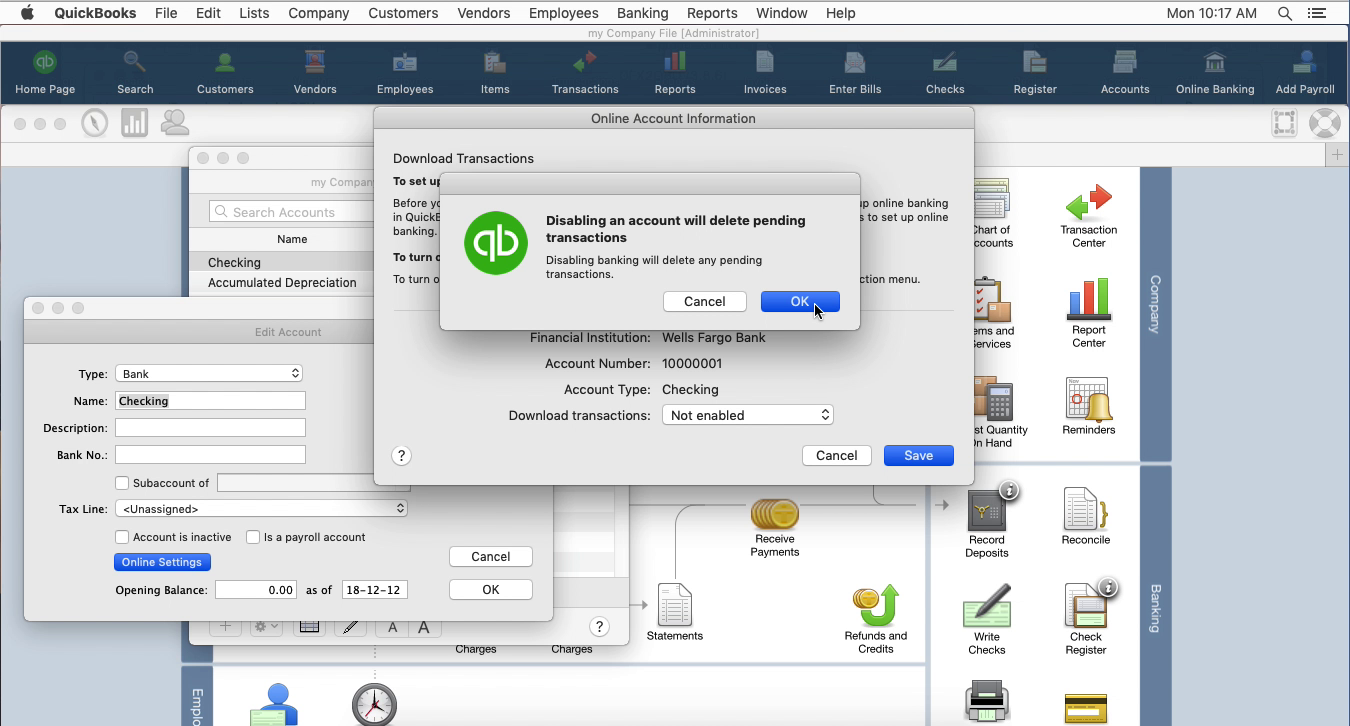Click the as of date field
The width and height of the screenshot is (1350, 726).
(x=375, y=589)
